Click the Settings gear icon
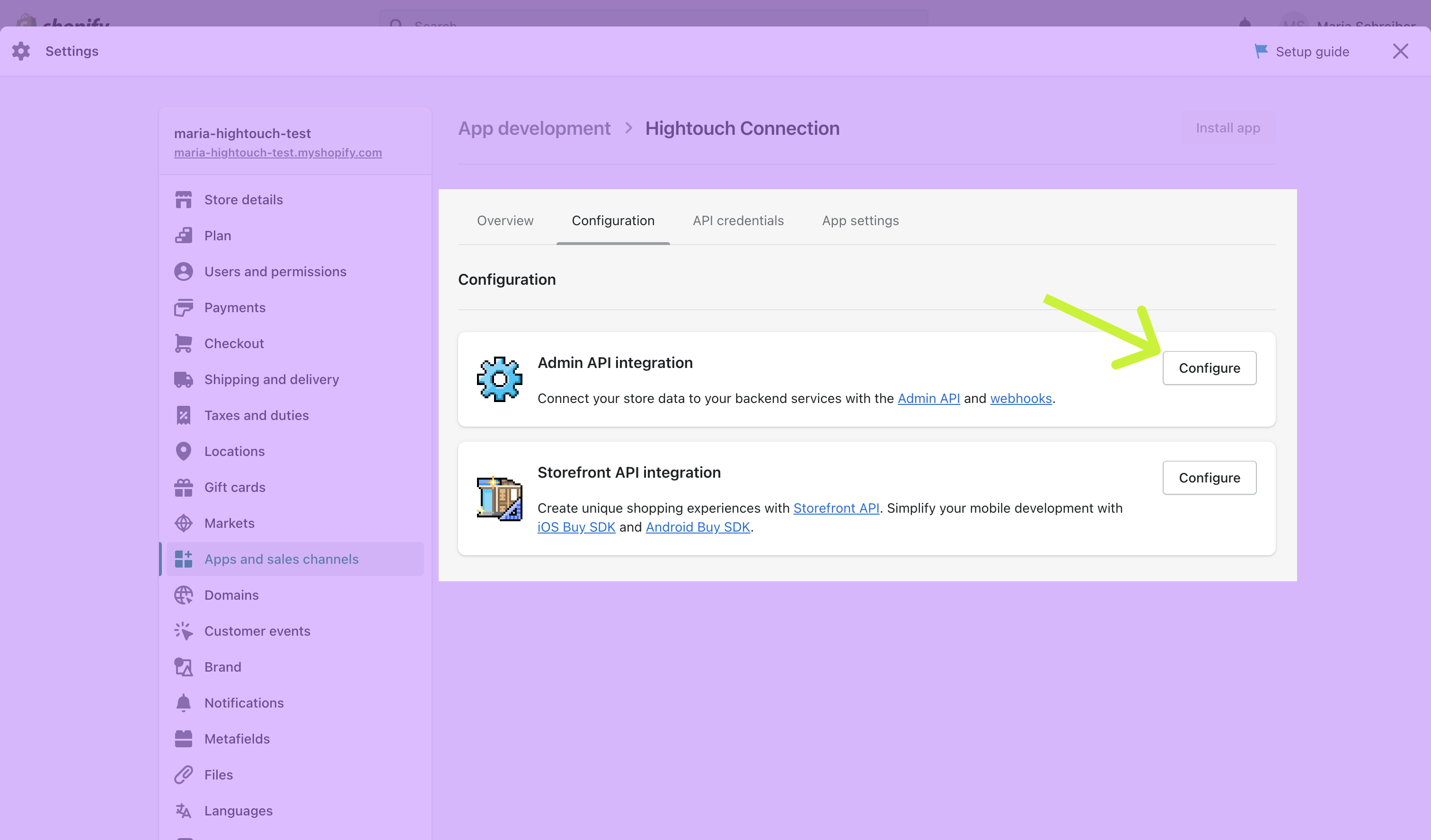The image size is (1431, 840). pos(21,51)
